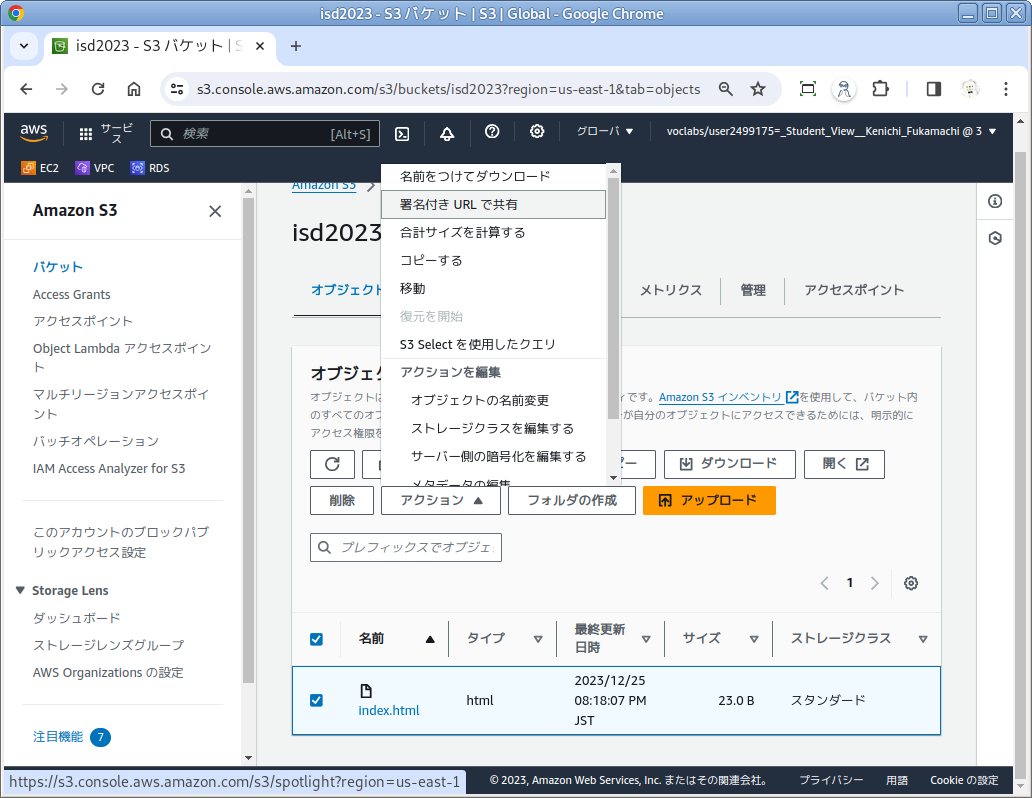This screenshot has height=798, width=1032.
Task: Open AWS CloudShell terminal icon
Action: tap(402, 133)
